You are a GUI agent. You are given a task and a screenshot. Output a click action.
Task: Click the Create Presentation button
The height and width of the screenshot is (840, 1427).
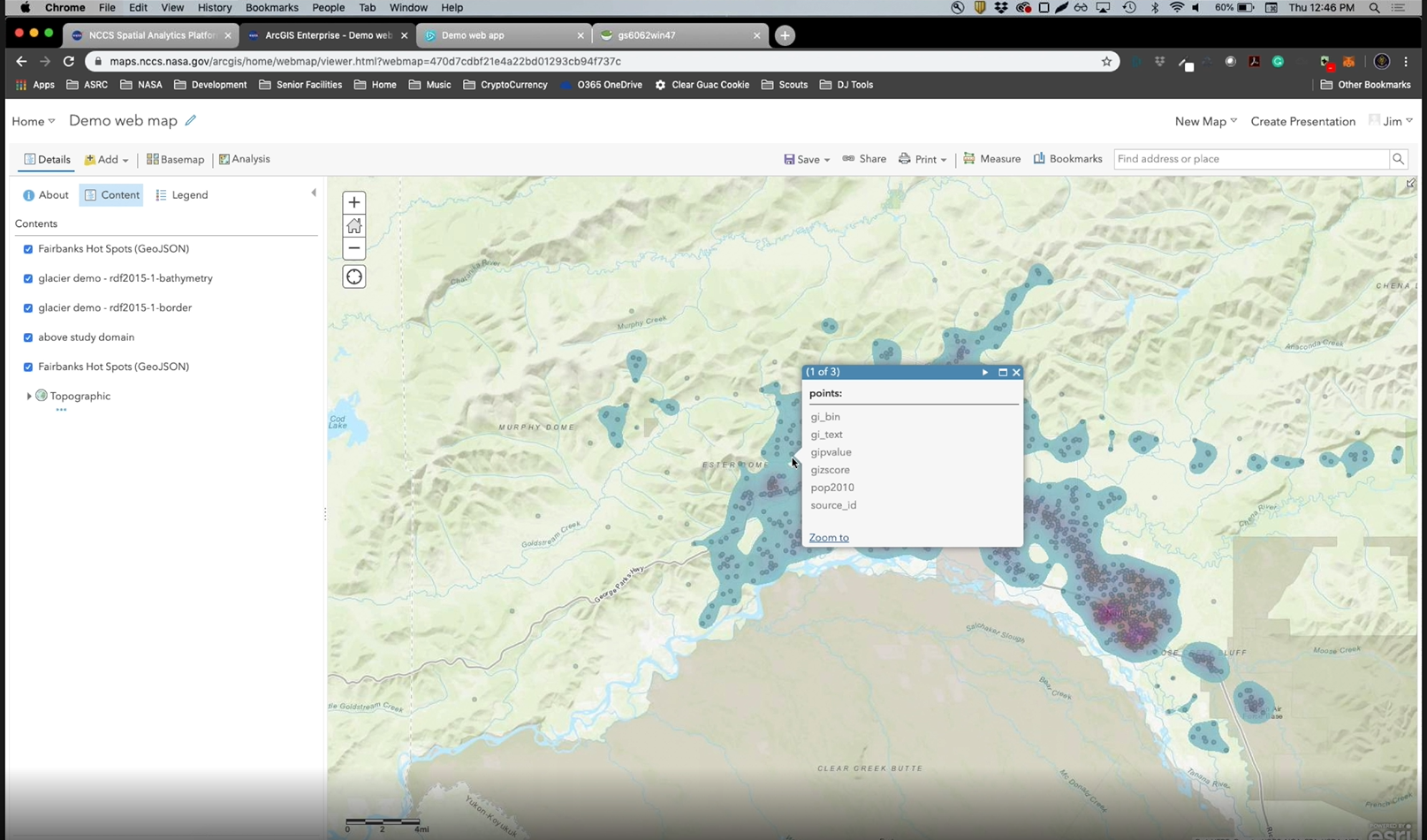1302,121
